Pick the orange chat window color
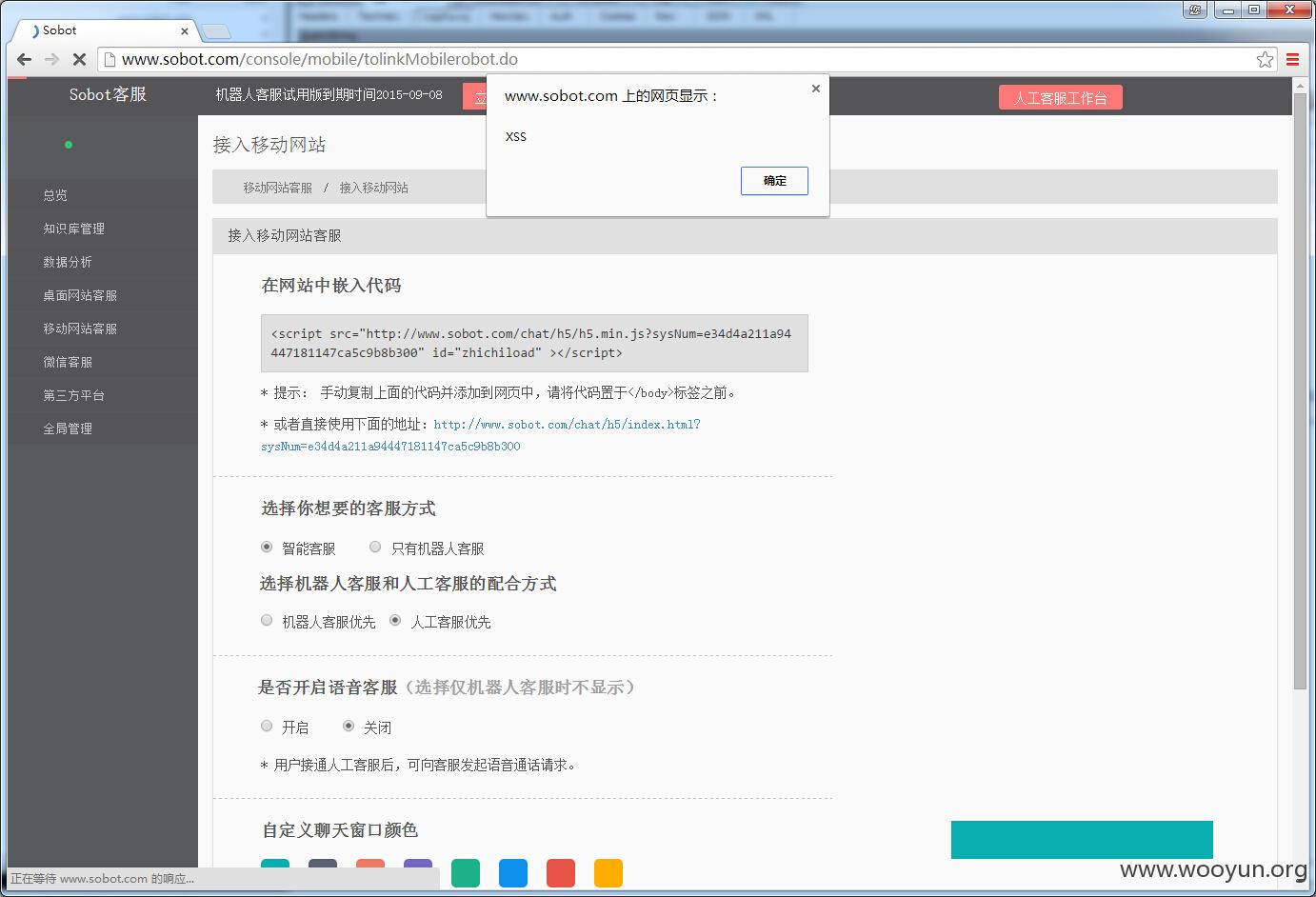 coord(608,872)
